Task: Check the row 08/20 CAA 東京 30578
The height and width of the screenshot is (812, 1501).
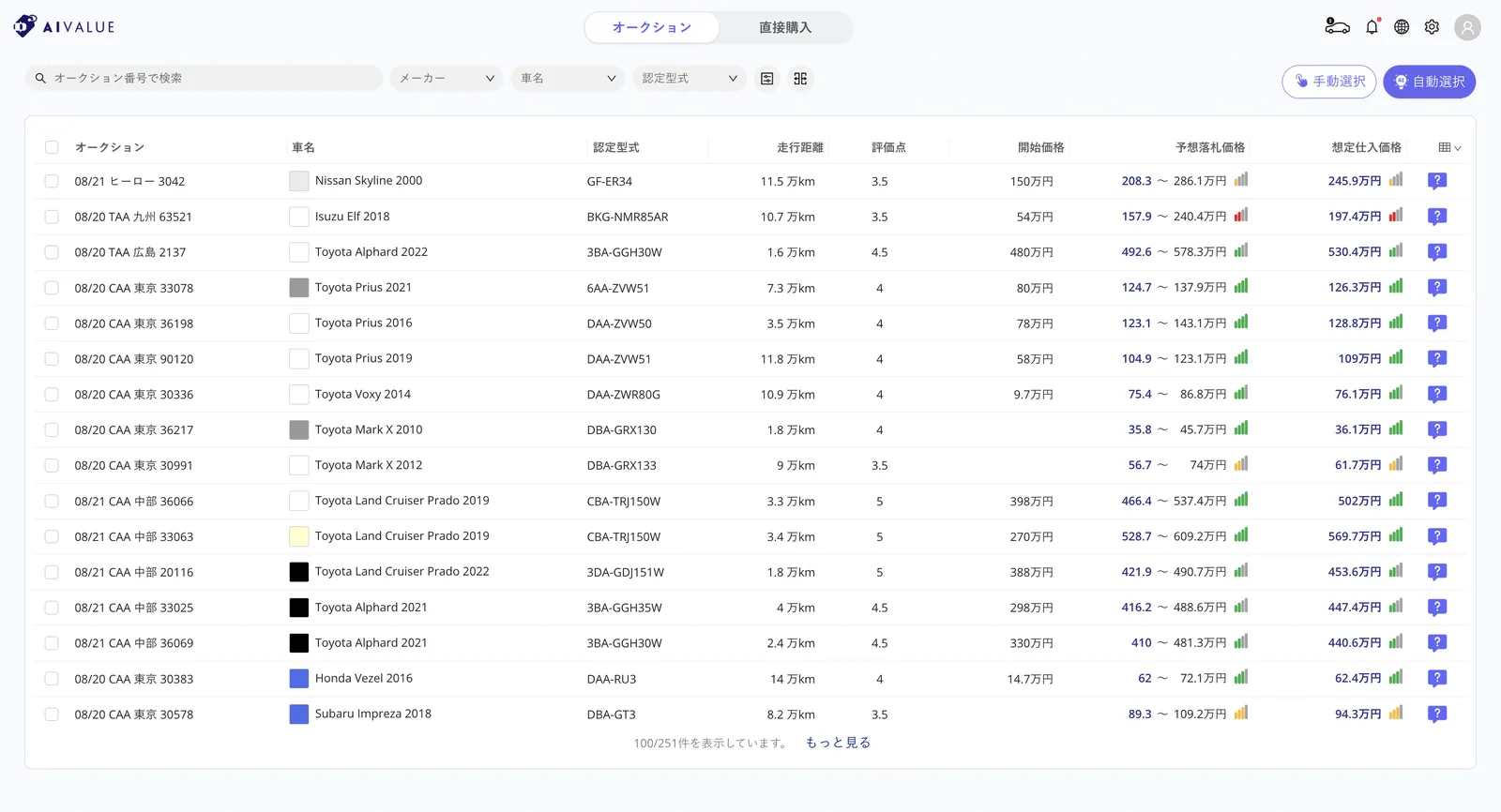Action: tap(52, 714)
